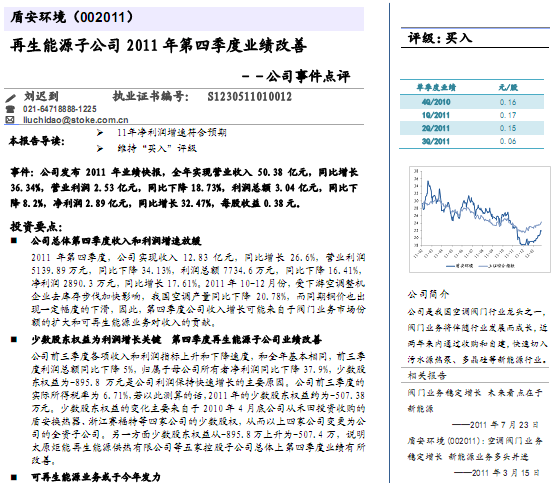Viewport: 552px width, 483px height.
Task: Click the table header 单季度业绩
Action: [436, 87]
